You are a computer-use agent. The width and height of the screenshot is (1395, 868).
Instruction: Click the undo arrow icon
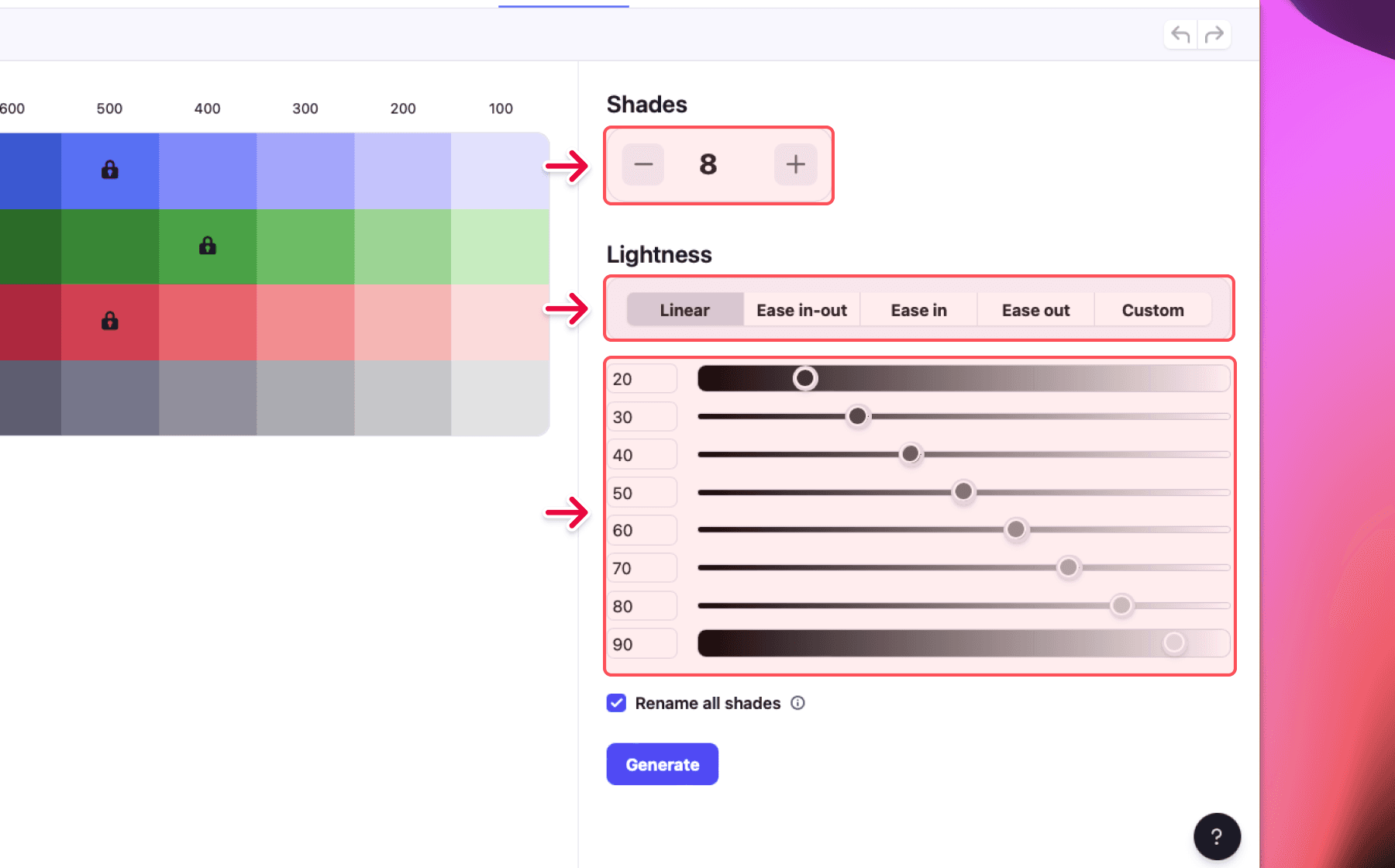pos(1180,35)
